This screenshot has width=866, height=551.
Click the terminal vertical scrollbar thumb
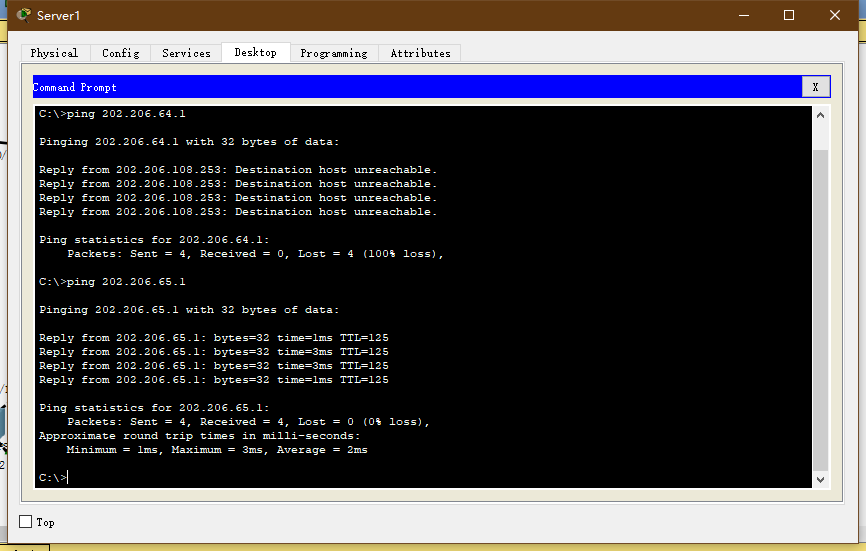(x=820, y=310)
